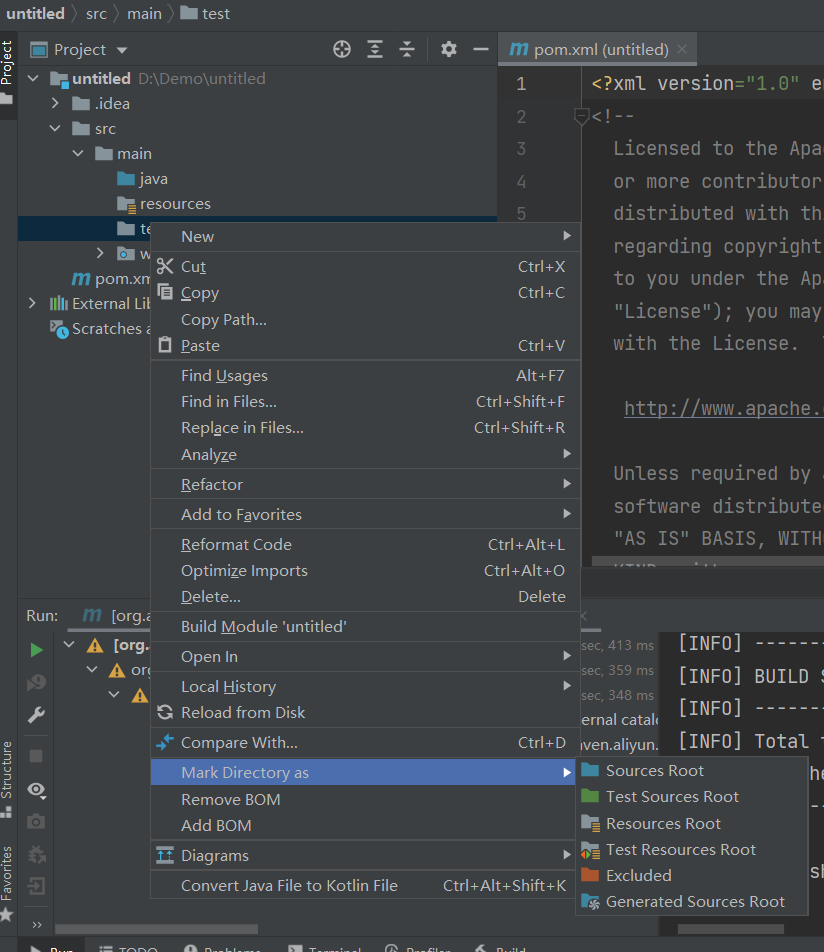Collapse the main folder node
This screenshot has width=824, height=952.
(78, 154)
